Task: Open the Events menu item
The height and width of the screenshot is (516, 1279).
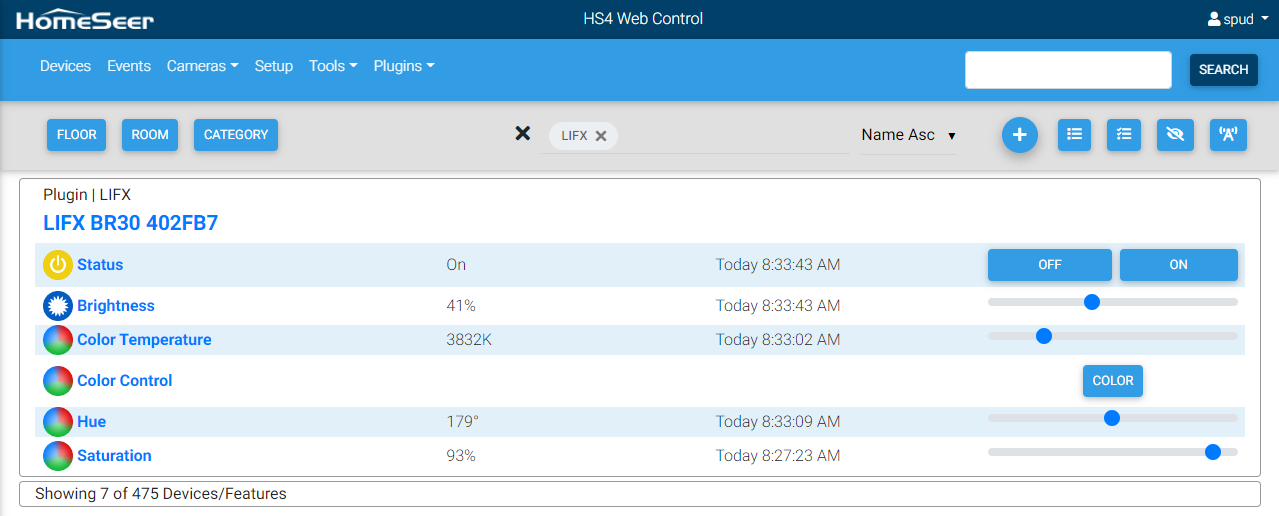Action: [129, 66]
